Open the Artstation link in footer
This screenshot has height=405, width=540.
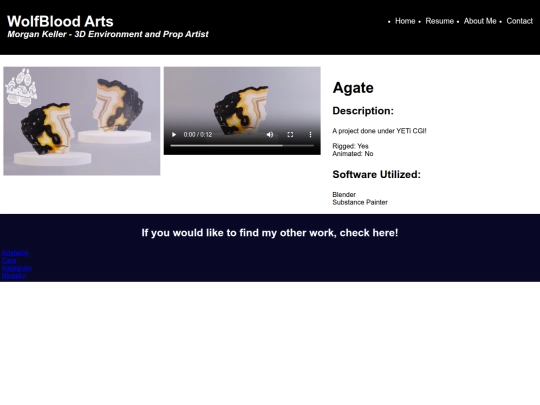point(15,253)
